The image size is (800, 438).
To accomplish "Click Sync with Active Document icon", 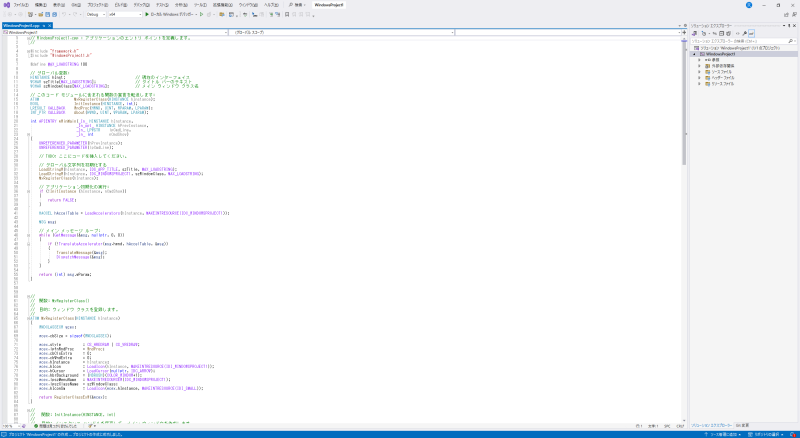I will pyautogui.click(x=715, y=33).
